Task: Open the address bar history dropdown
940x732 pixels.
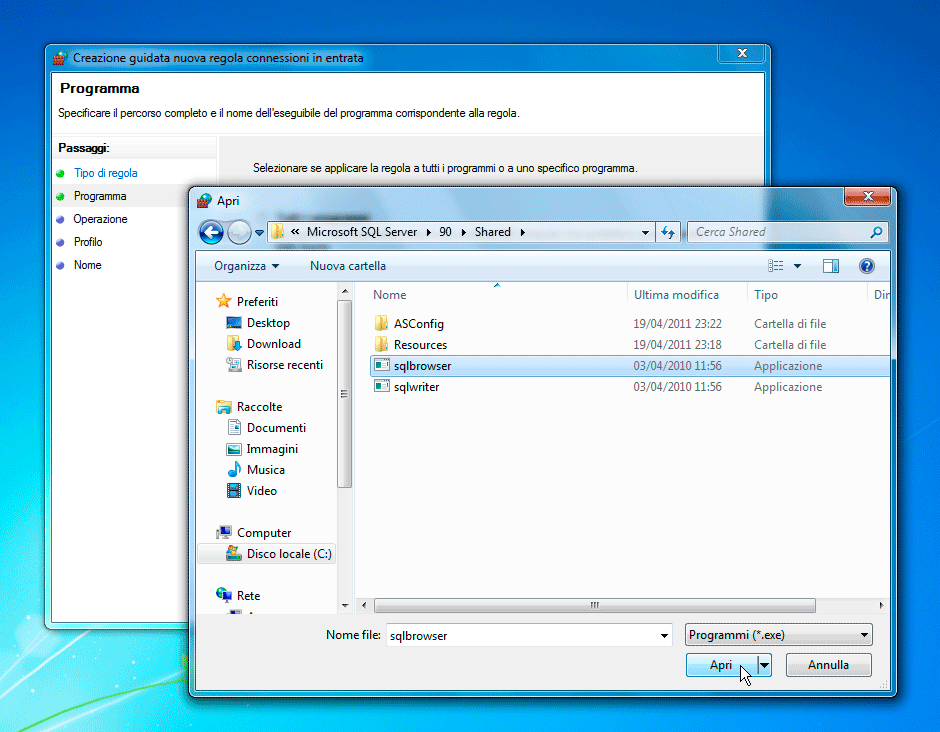Action: pos(645,233)
